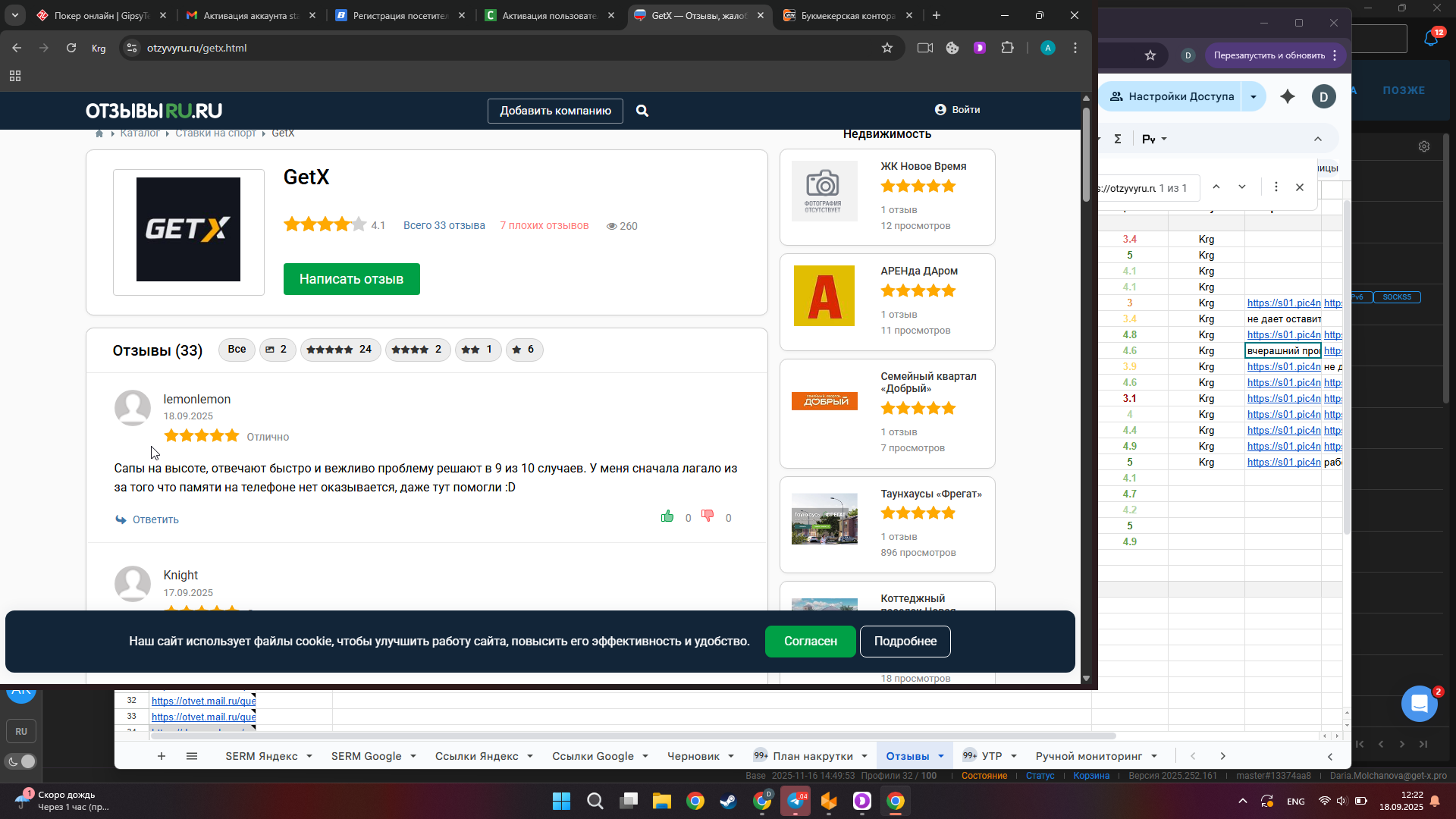The image size is (1456, 819).
Task: Open the SERM Google sheet tab
Action: pos(366,756)
